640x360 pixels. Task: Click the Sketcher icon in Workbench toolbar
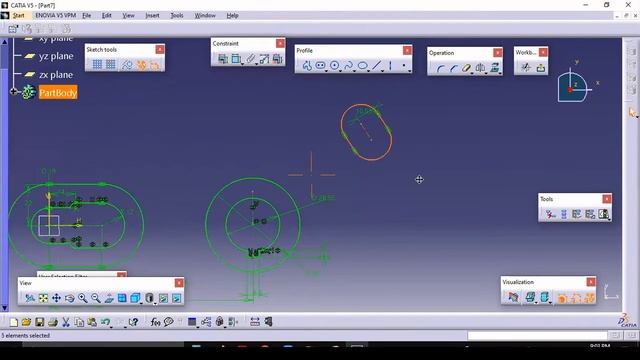(526, 67)
